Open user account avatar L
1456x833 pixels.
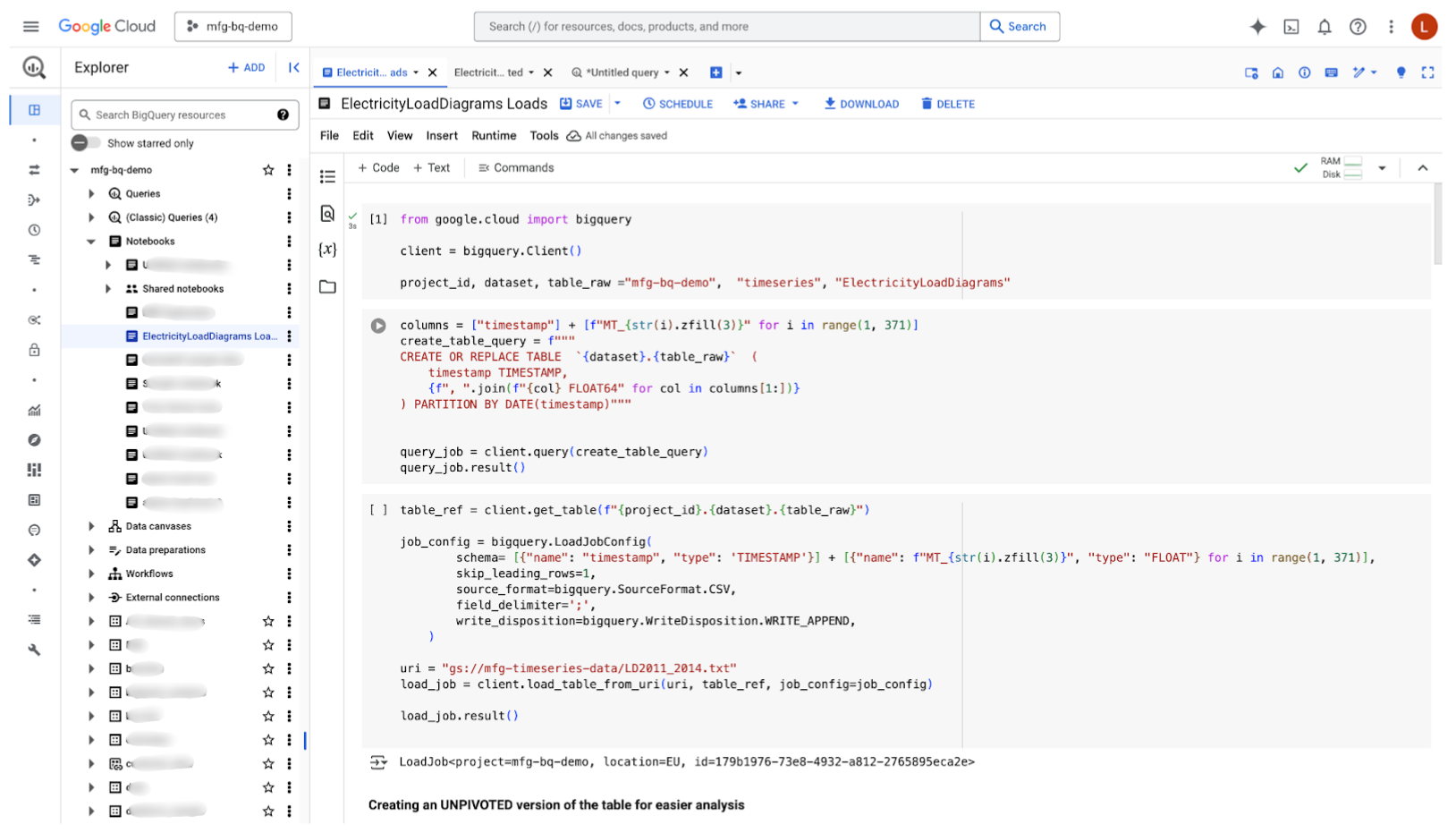click(x=1424, y=27)
